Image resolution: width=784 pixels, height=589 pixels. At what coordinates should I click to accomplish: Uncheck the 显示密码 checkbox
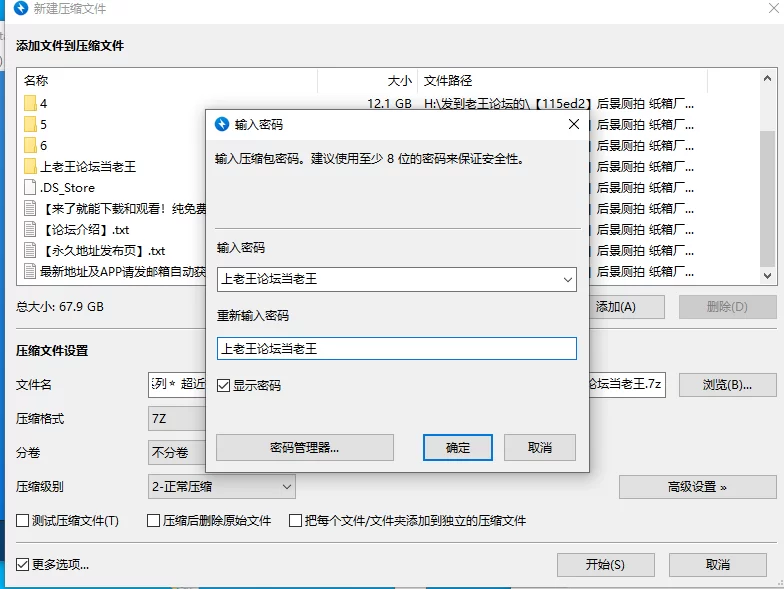pos(224,385)
